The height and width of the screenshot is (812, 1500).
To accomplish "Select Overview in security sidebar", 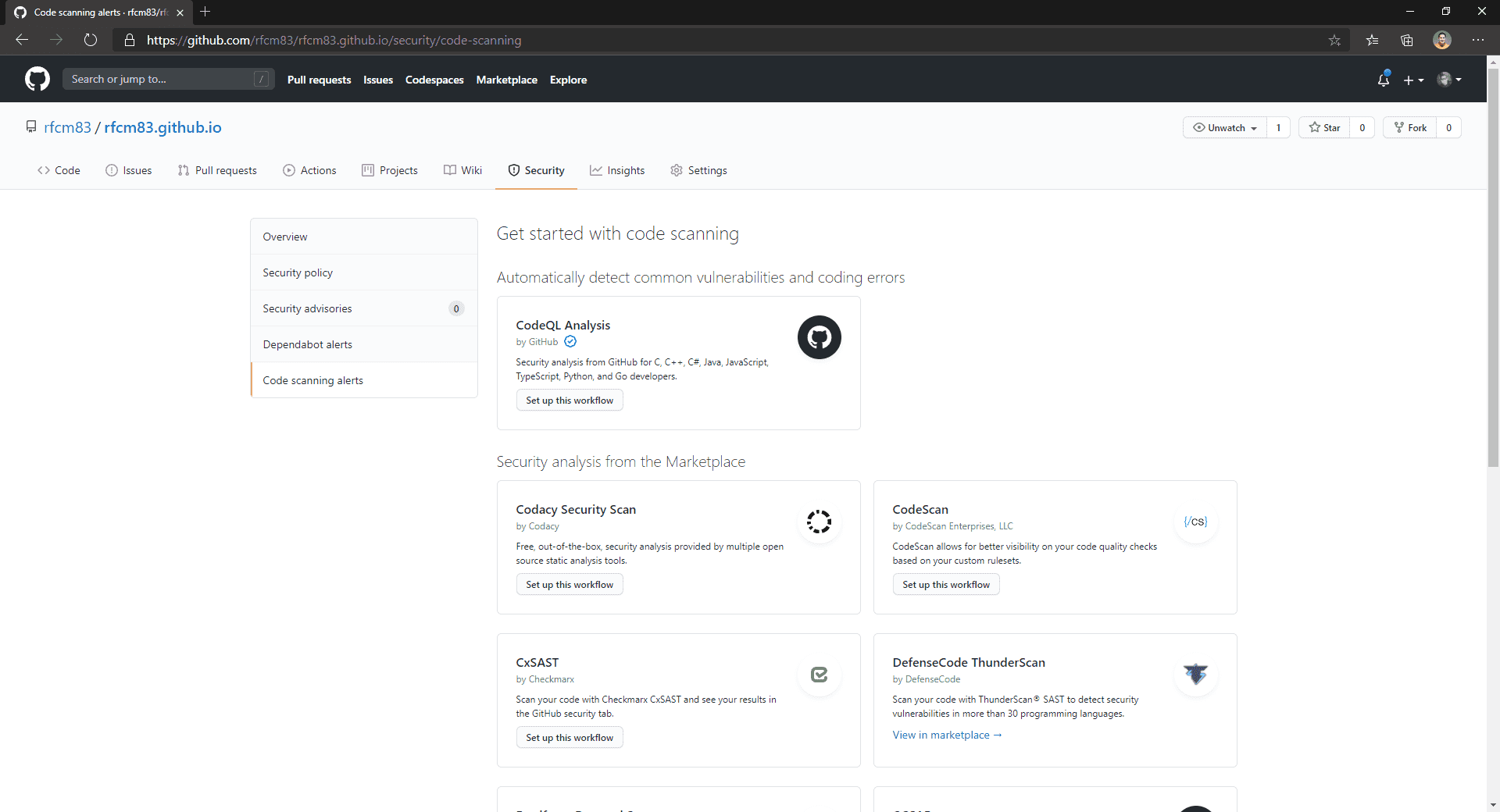I will pyautogui.click(x=364, y=237).
